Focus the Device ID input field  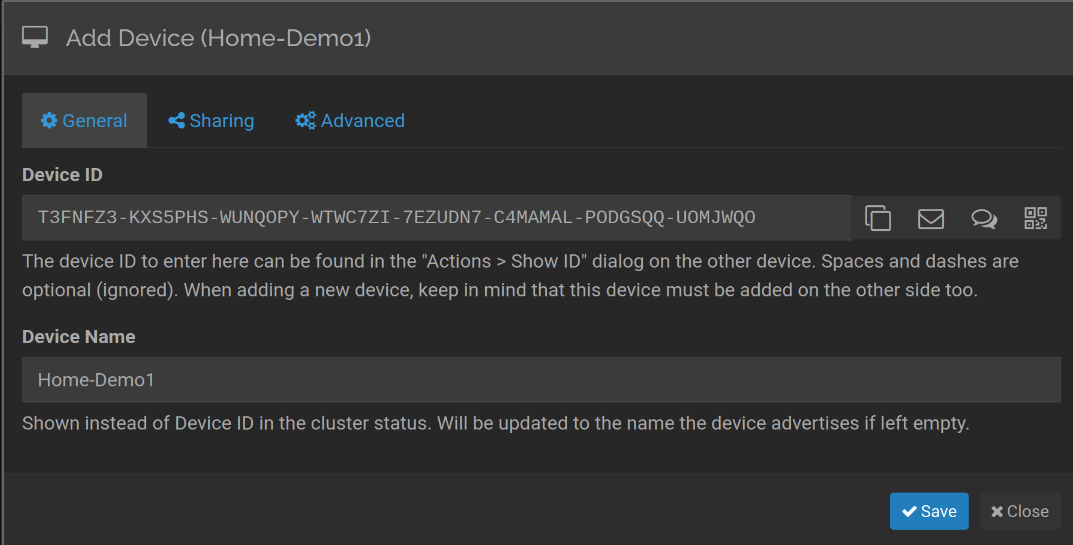436,217
